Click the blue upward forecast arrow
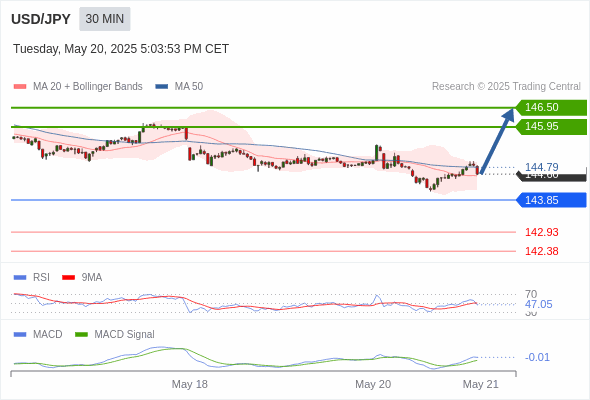 [497, 141]
